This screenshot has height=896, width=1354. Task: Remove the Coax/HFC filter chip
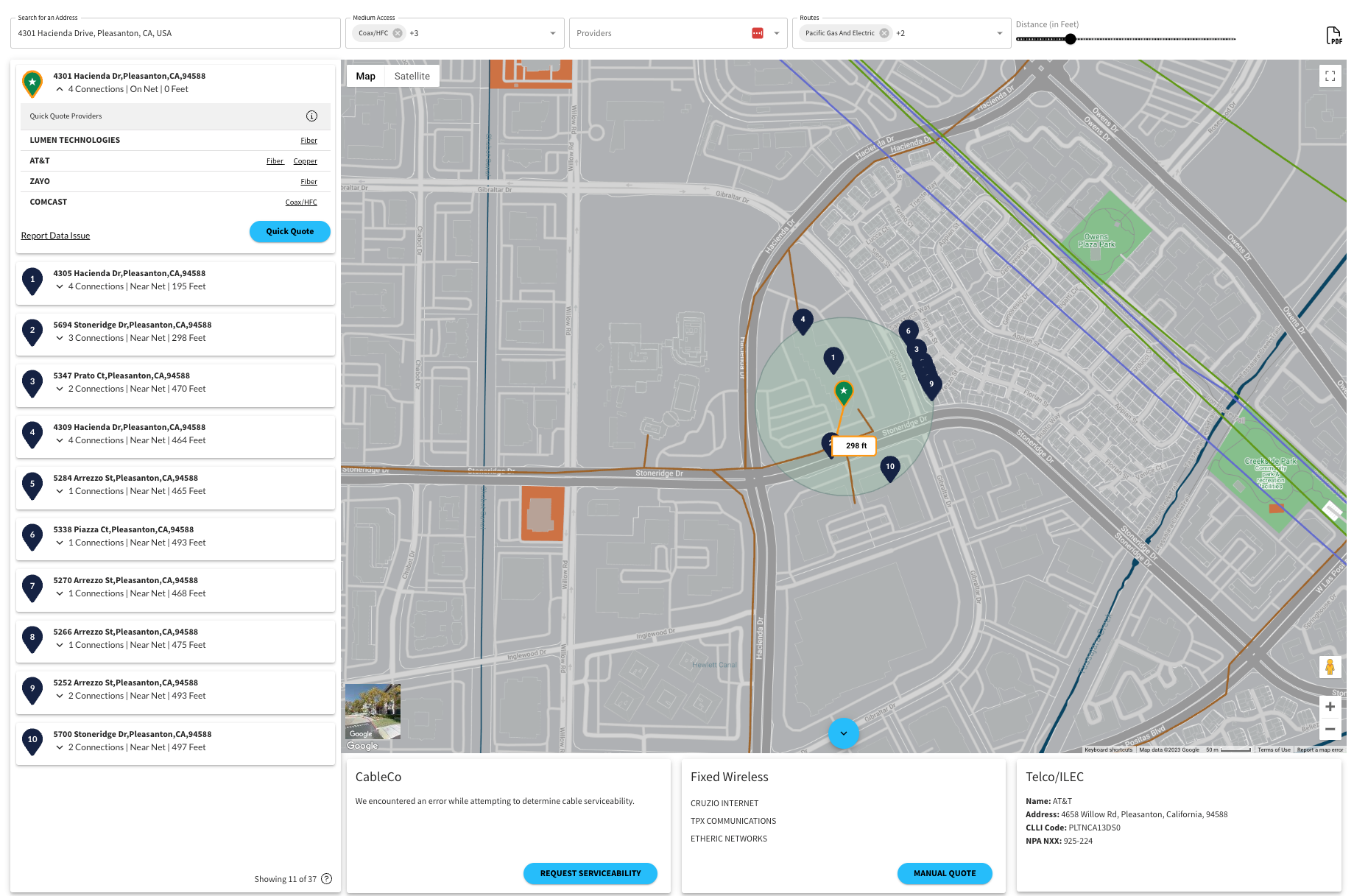pyautogui.click(x=398, y=33)
